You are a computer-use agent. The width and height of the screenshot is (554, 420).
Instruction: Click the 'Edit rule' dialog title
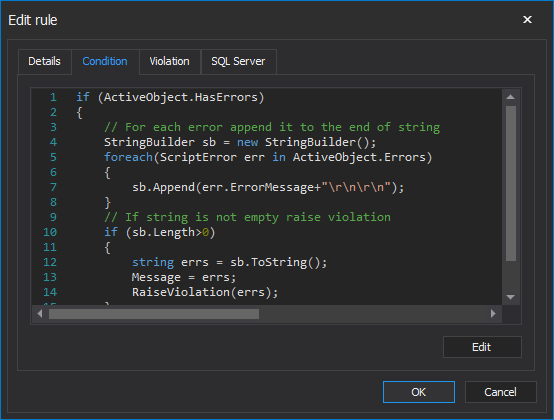pyautogui.click(x=33, y=20)
